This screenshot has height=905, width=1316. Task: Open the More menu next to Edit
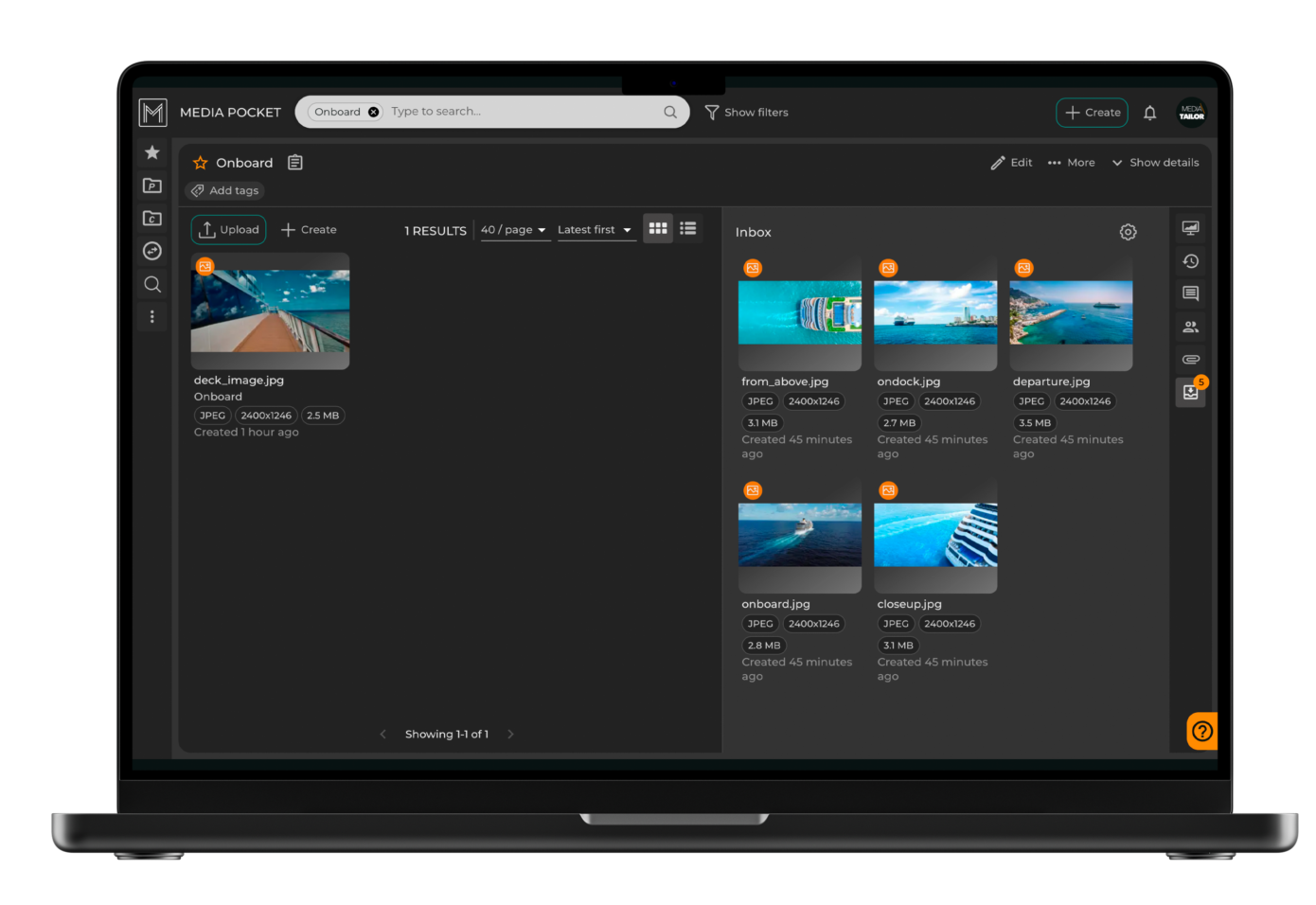(1071, 162)
